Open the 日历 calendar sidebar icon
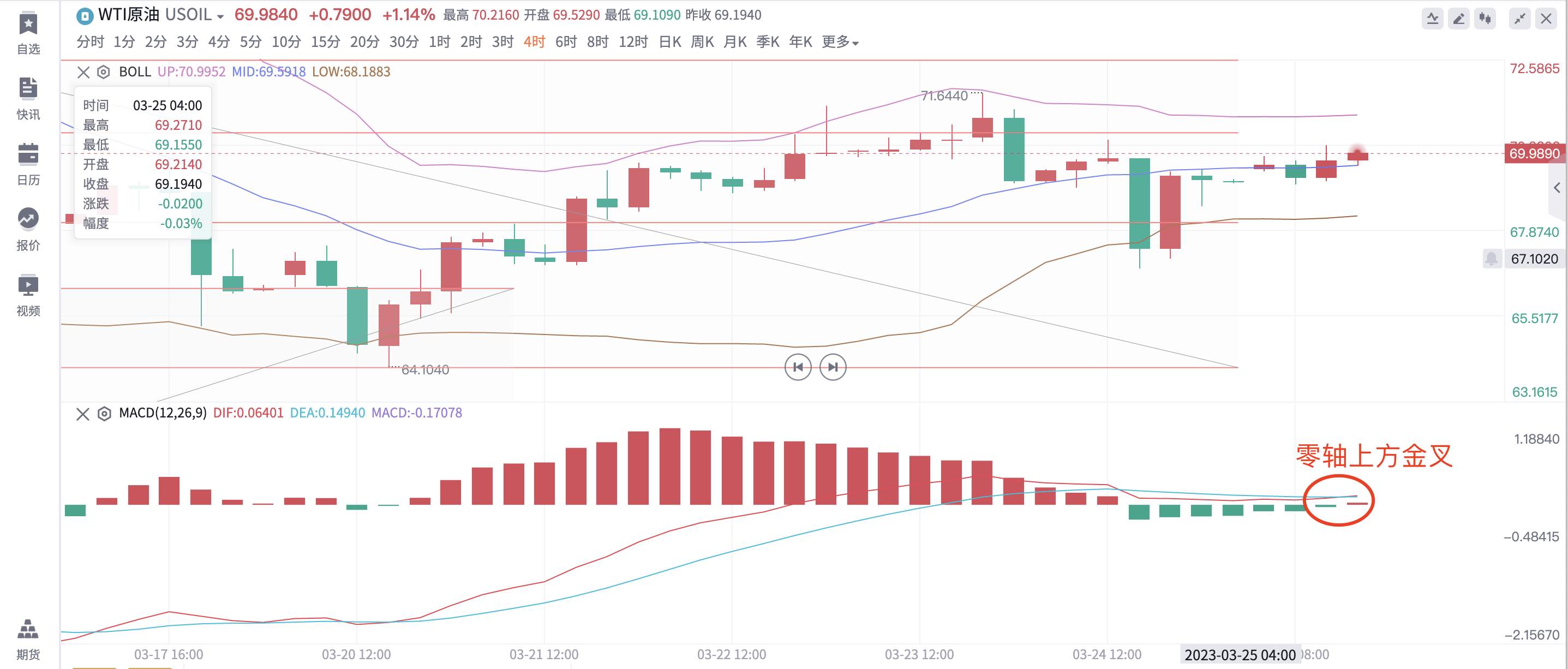 pyautogui.click(x=28, y=165)
